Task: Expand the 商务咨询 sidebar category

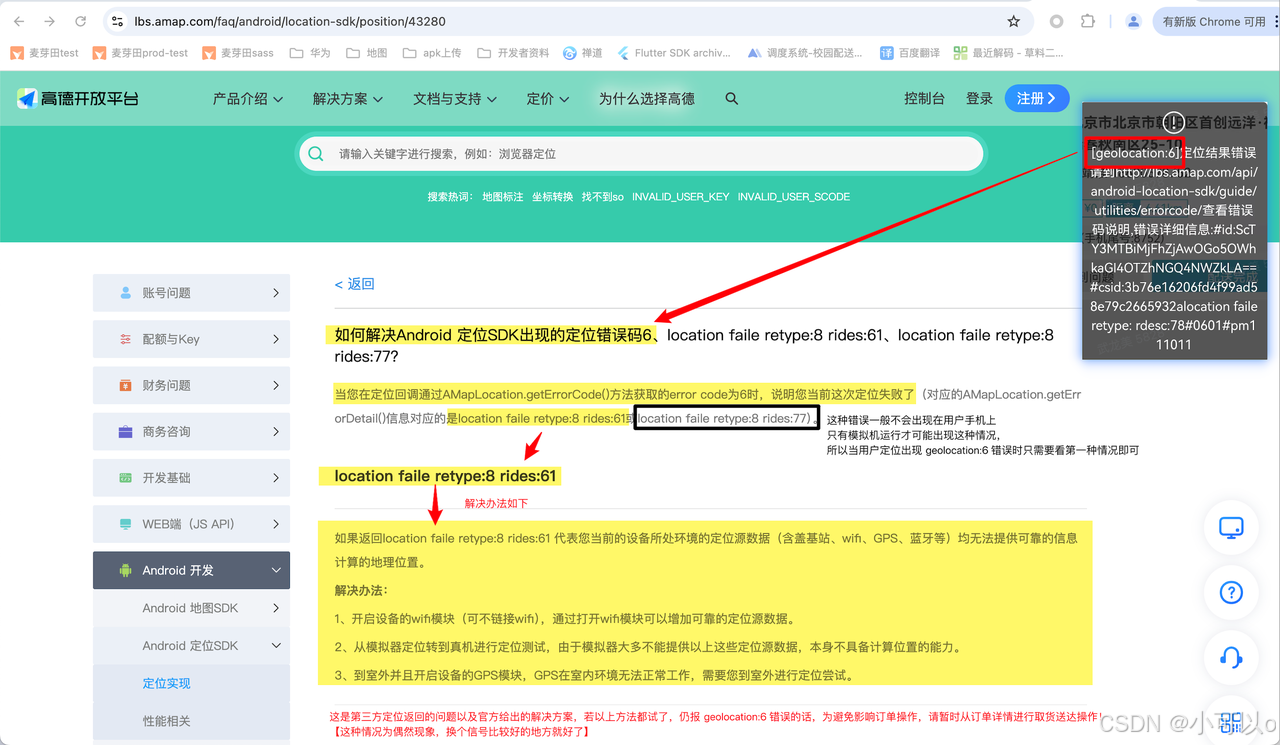Action: pos(191,432)
